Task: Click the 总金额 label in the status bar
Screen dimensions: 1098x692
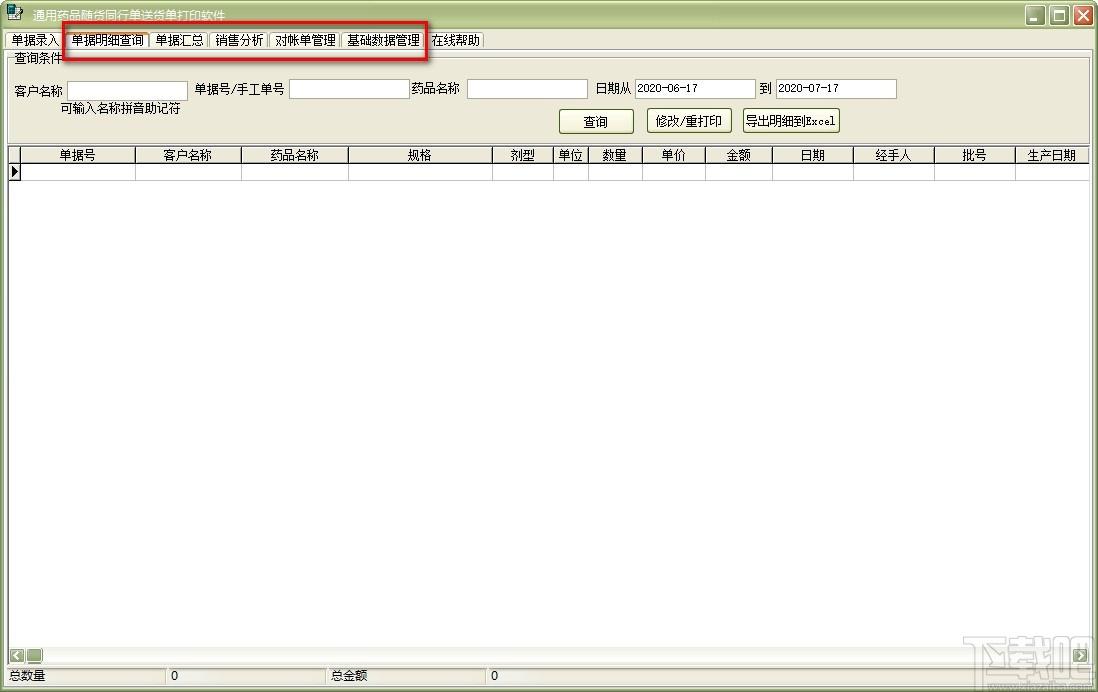Action: 349,676
